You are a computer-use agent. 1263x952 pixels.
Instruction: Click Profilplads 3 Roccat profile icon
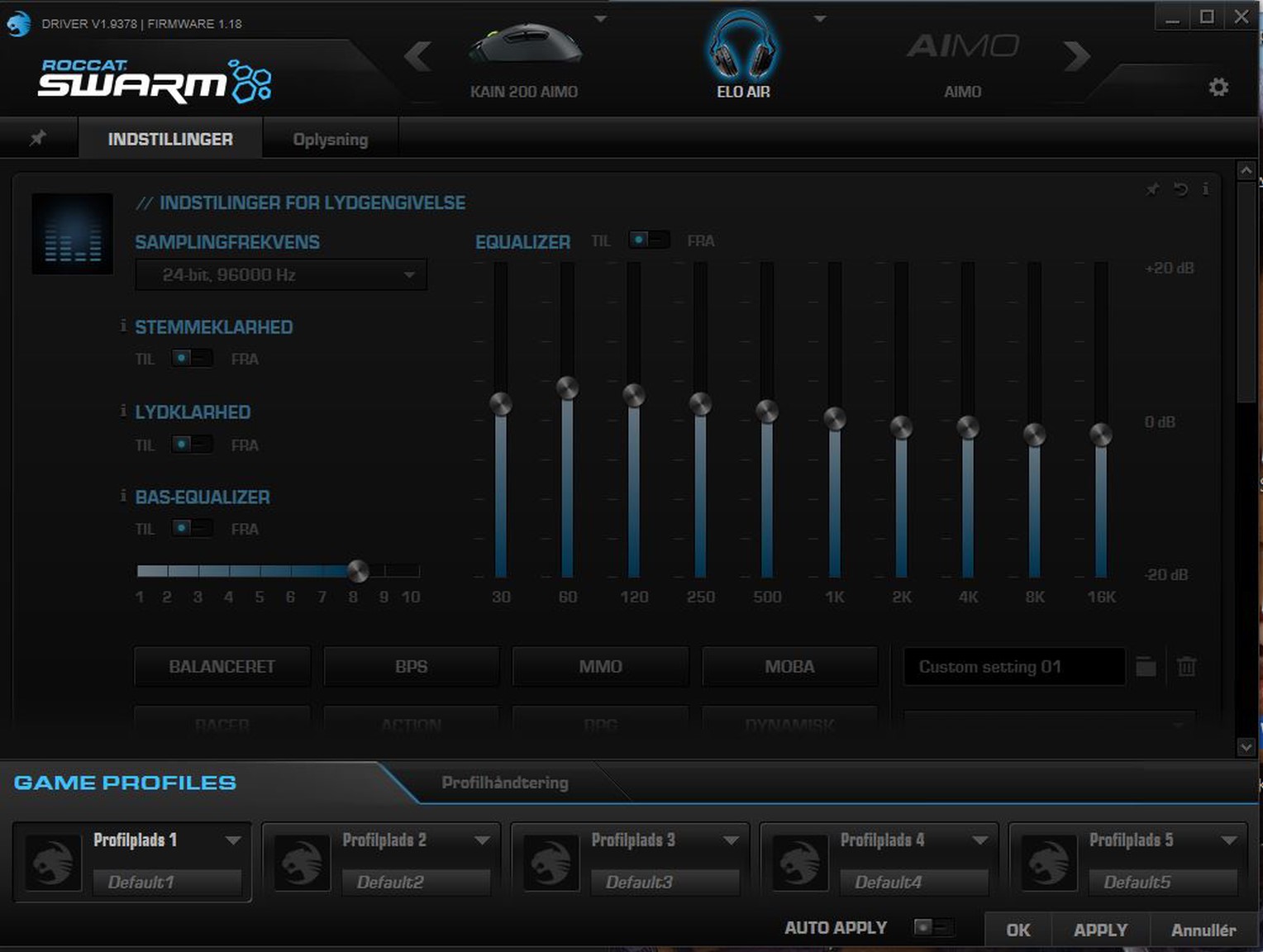tap(550, 861)
